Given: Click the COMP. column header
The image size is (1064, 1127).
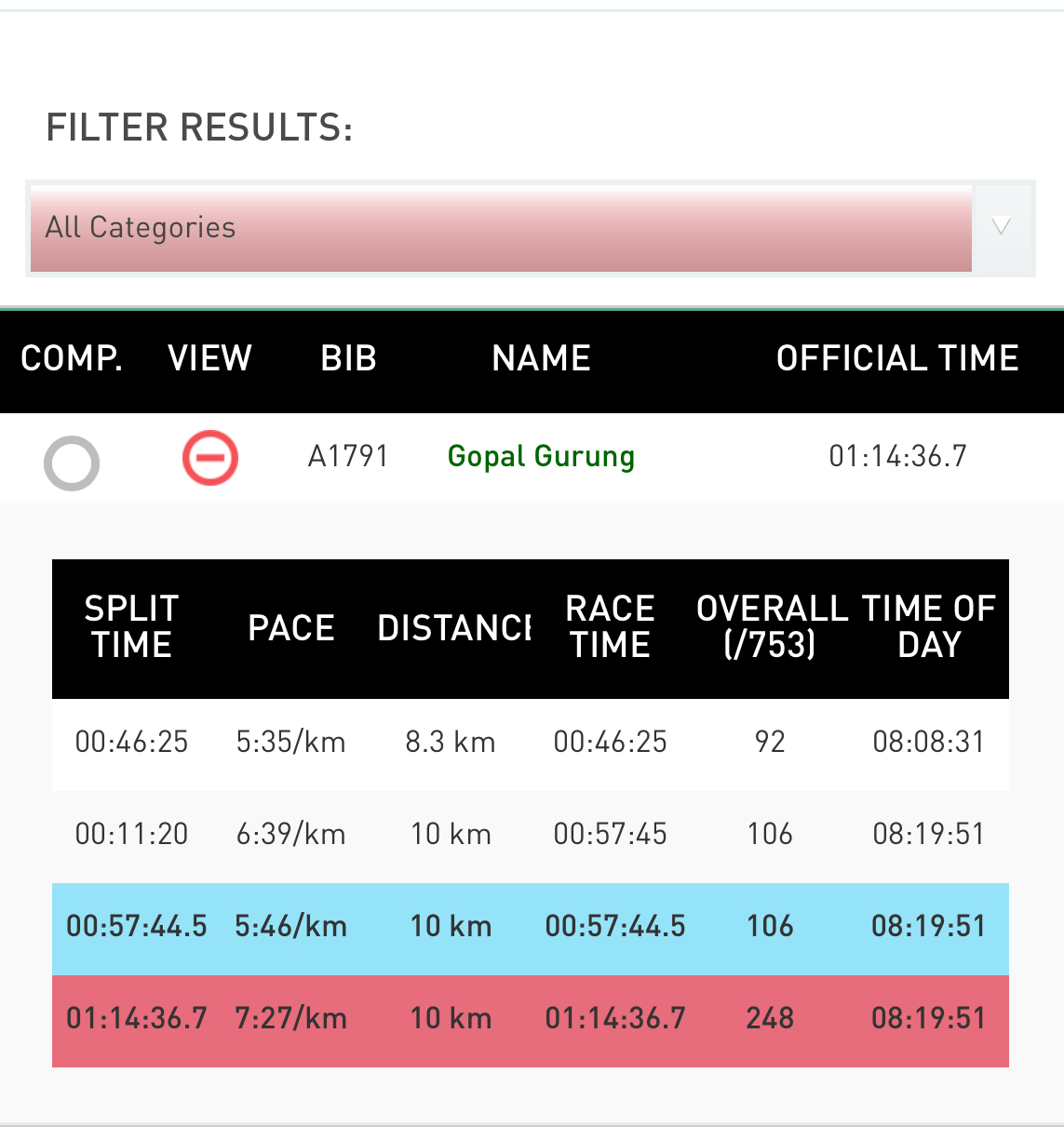Looking at the screenshot, I should tap(72, 358).
